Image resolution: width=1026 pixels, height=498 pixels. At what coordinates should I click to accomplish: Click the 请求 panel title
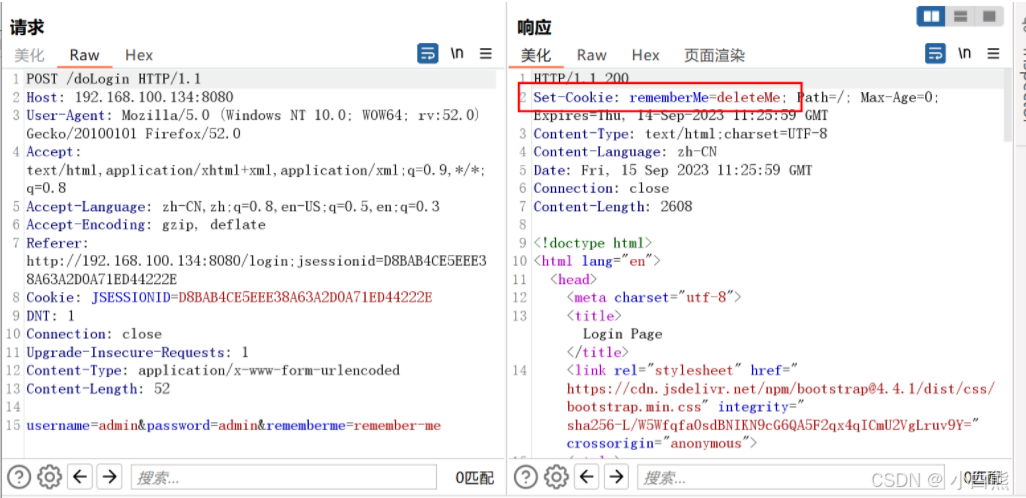click(x=27, y=27)
